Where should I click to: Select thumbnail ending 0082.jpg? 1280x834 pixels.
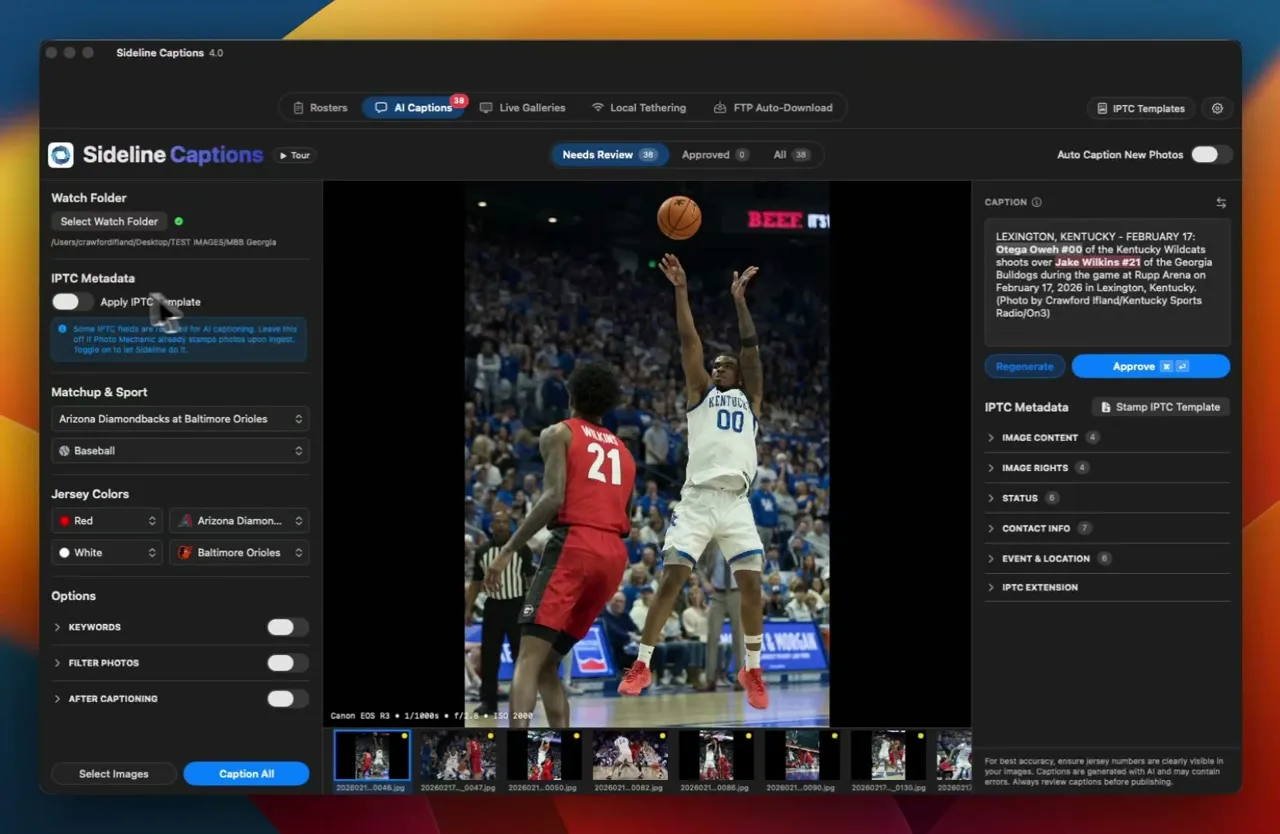tap(630, 755)
